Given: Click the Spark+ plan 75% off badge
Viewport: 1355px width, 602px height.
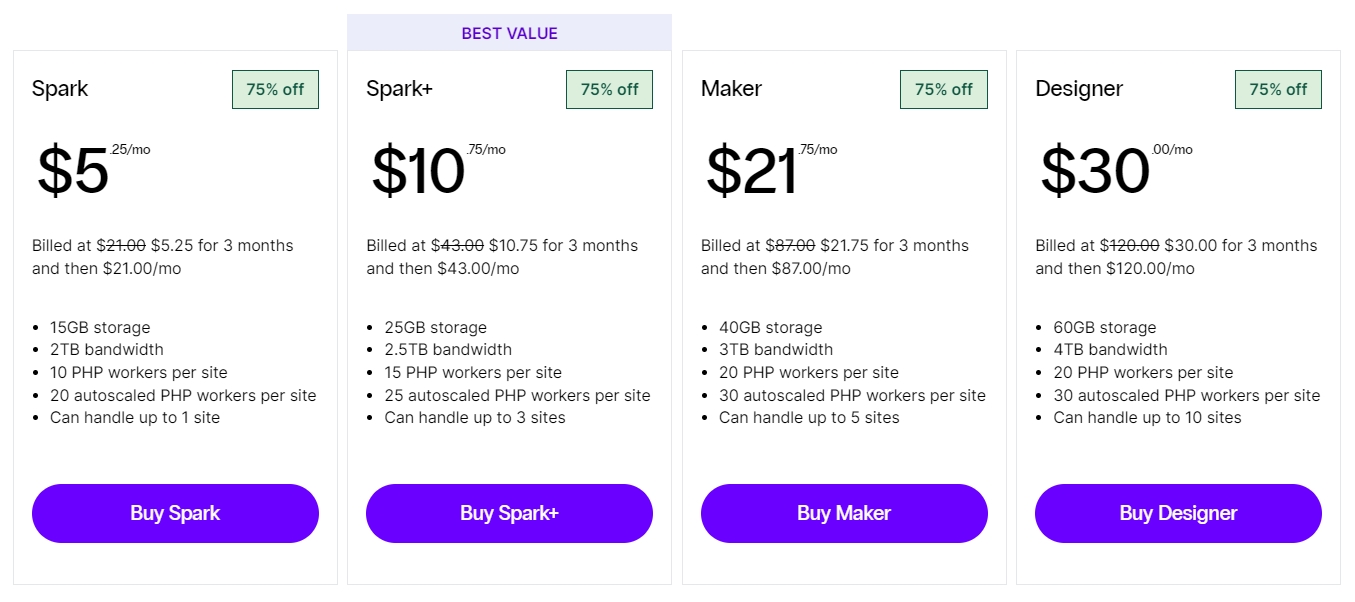Looking at the screenshot, I should 609,89.
